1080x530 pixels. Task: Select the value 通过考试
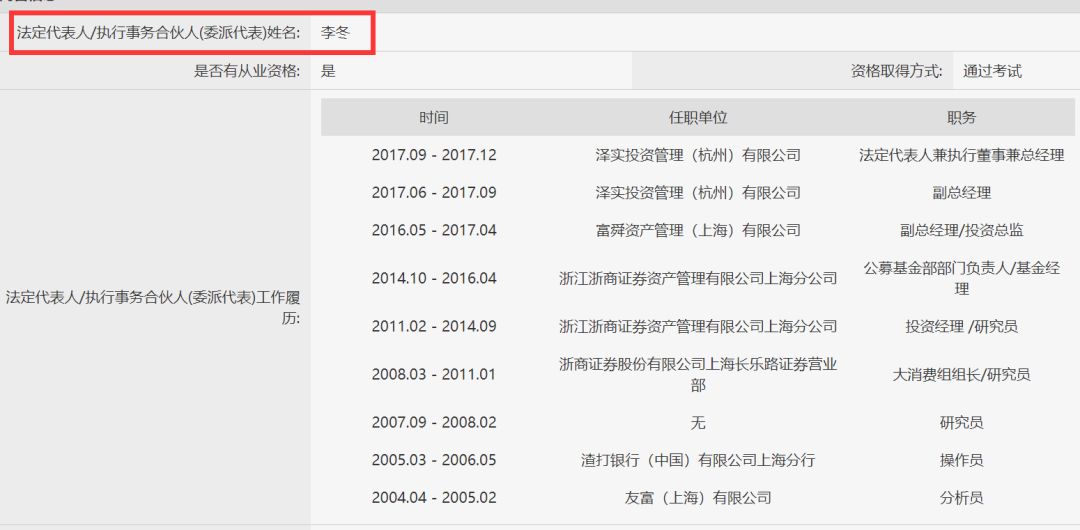993,70
